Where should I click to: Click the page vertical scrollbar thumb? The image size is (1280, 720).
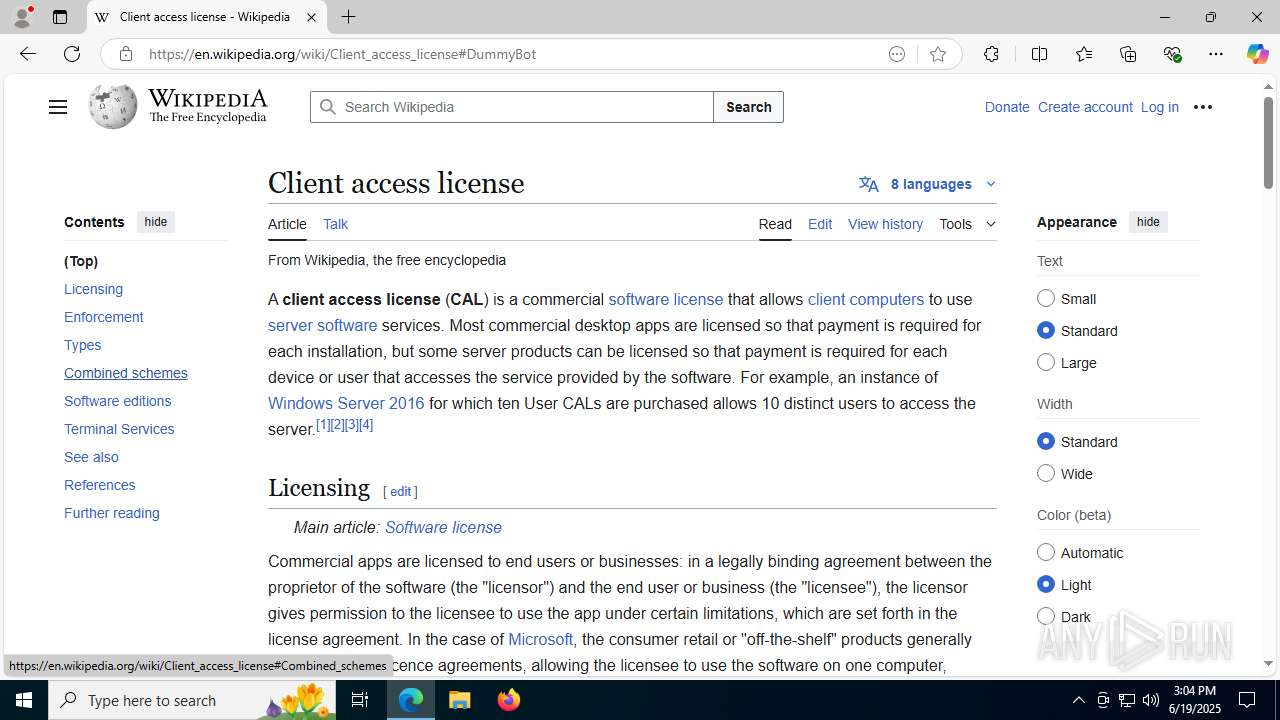1268,142
